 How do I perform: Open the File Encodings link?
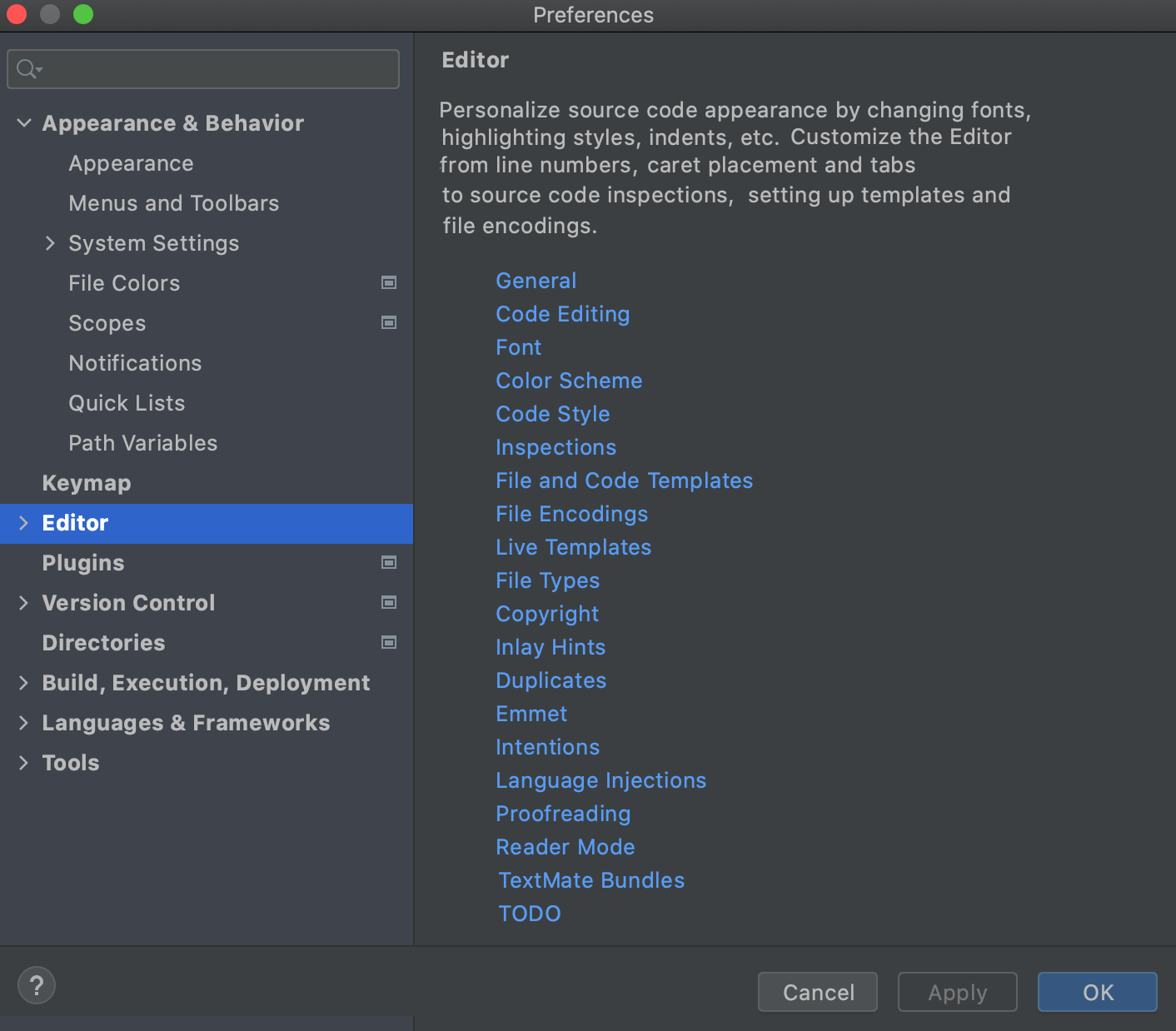tap(571, 514)
